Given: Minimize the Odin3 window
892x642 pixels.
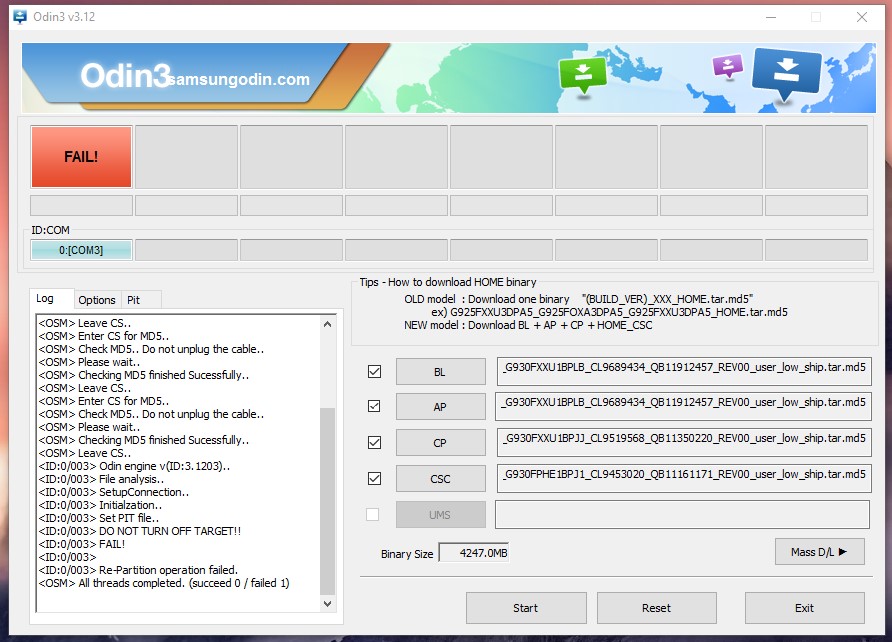Looking at the screenshot, I should (x=771, y=17).
